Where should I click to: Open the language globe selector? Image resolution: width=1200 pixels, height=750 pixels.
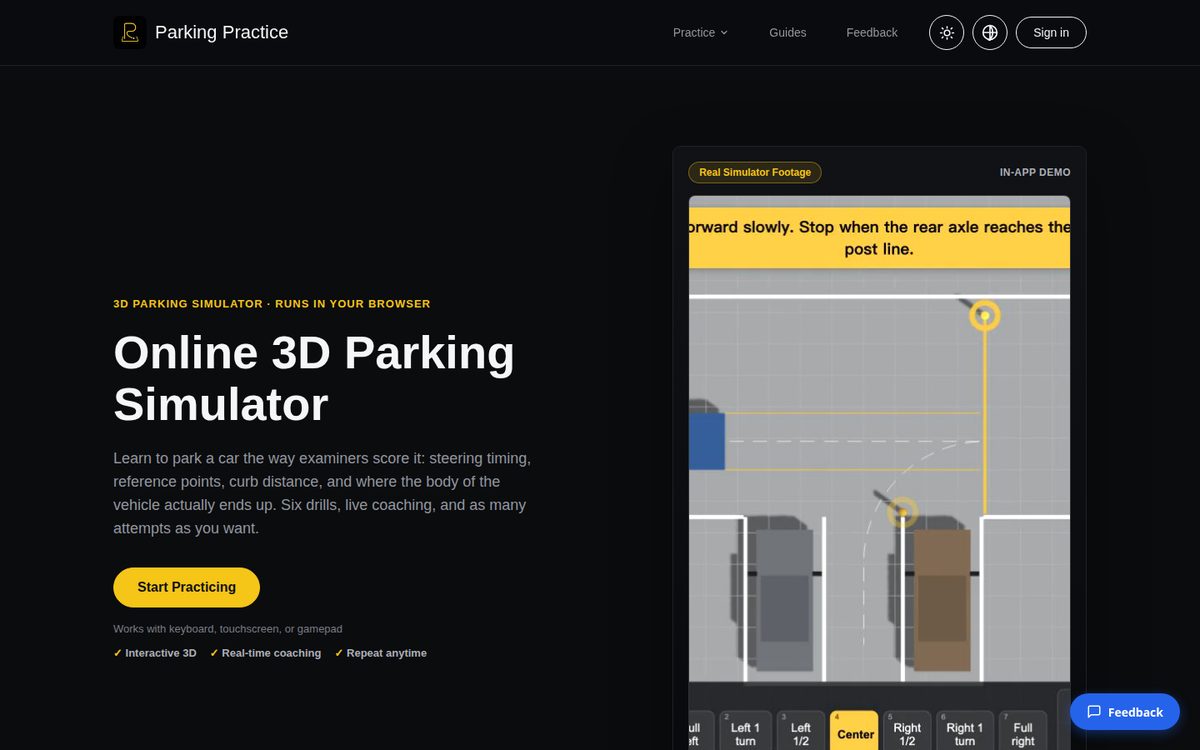click(x=990, y=33)
